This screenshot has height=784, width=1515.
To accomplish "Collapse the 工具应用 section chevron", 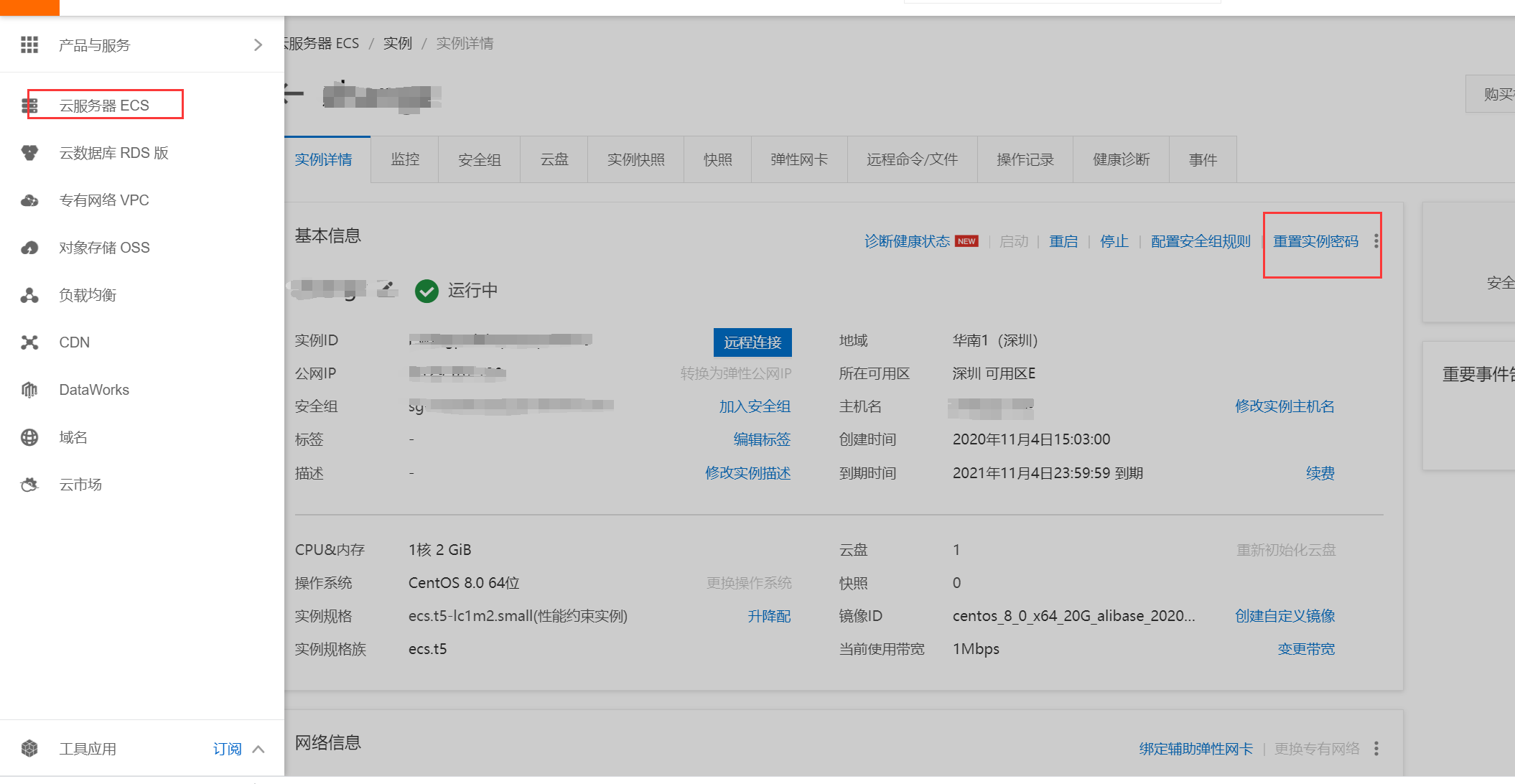I will click(x=258, y=749).
